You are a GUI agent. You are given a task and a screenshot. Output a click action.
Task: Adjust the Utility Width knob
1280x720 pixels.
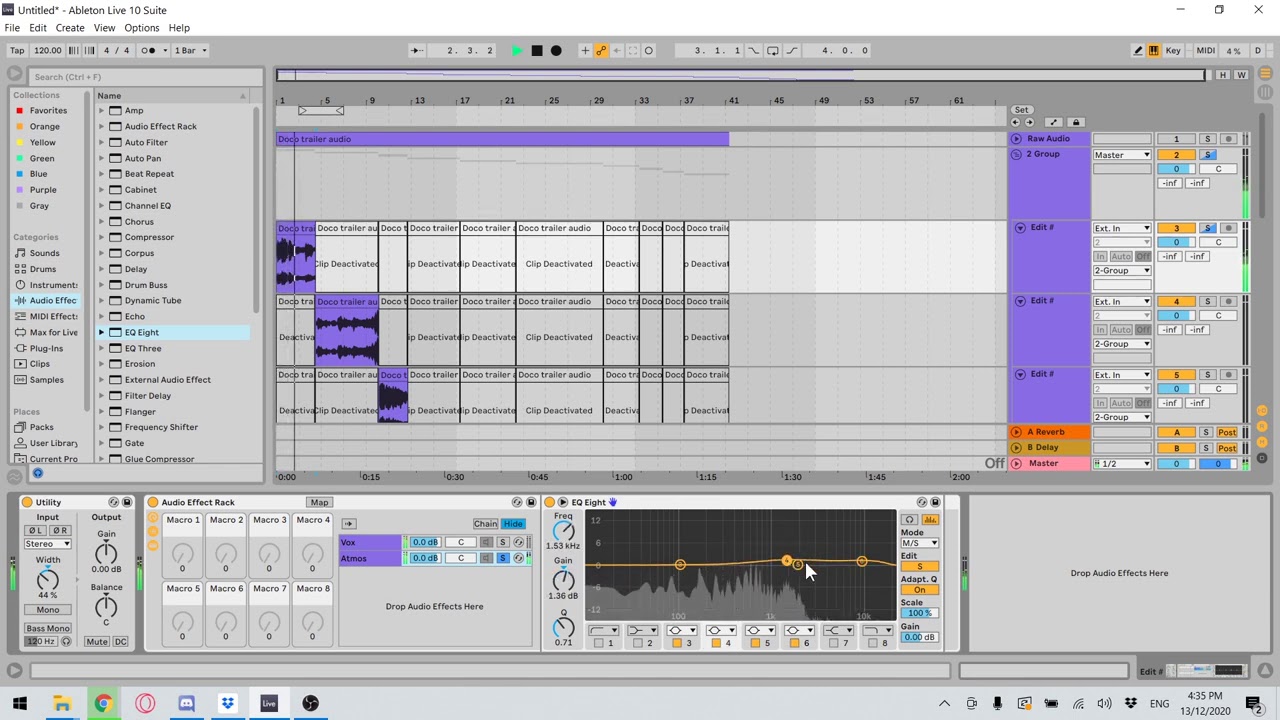[47, 580]
